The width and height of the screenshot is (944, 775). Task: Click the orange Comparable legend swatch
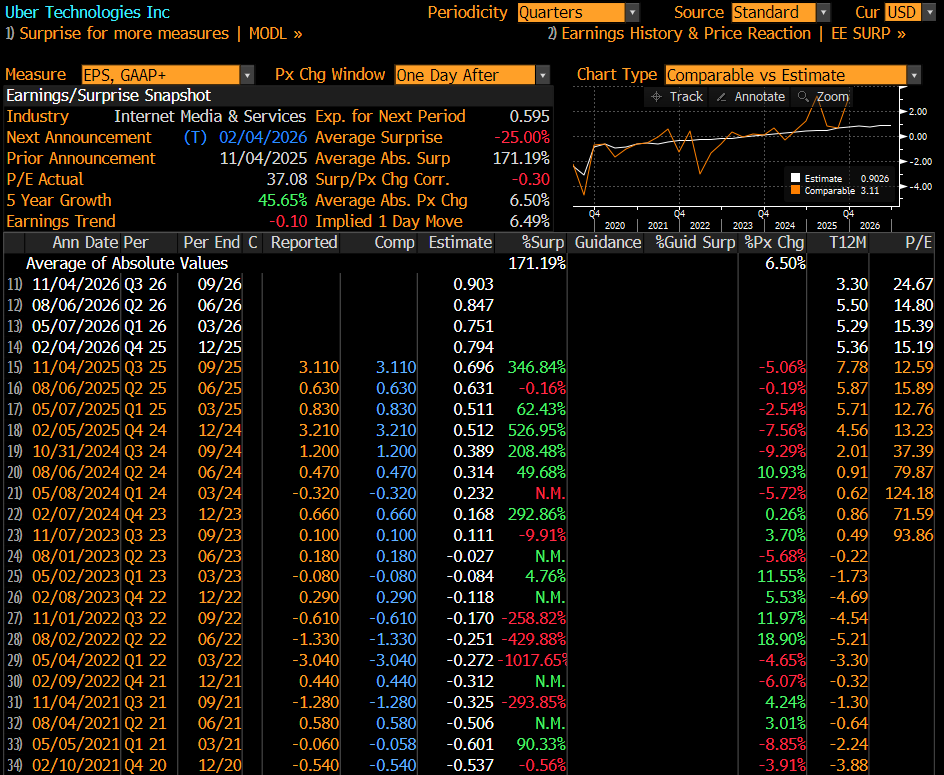(796, 190)
